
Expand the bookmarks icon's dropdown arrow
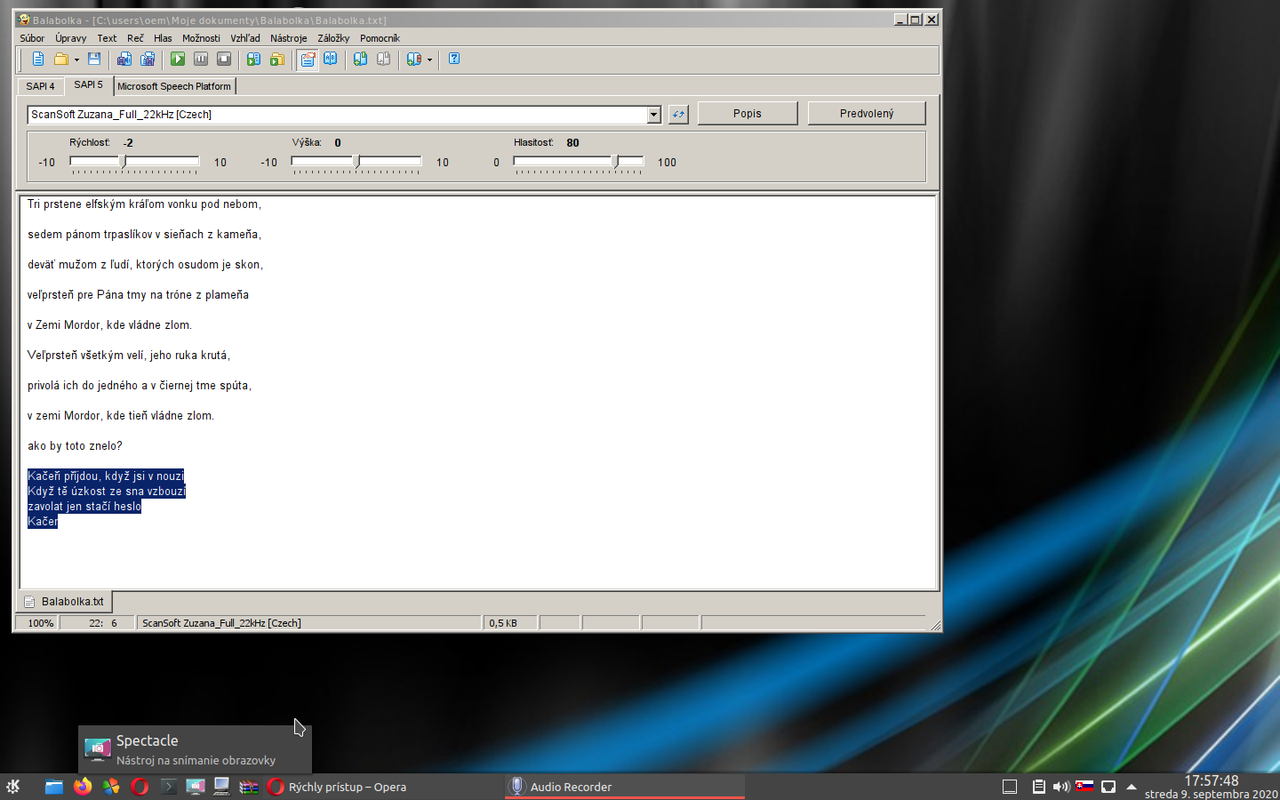click(430, 59)
